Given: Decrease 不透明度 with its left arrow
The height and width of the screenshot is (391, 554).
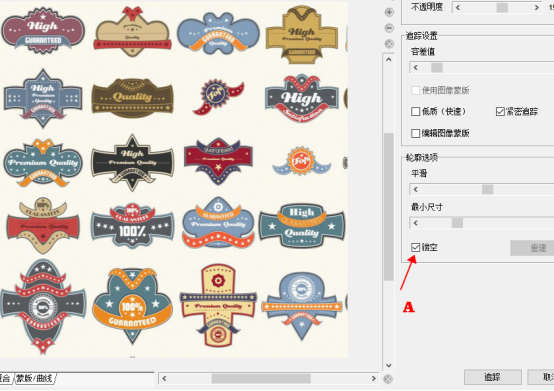Looking at the screenshot, I should [458, 7].
